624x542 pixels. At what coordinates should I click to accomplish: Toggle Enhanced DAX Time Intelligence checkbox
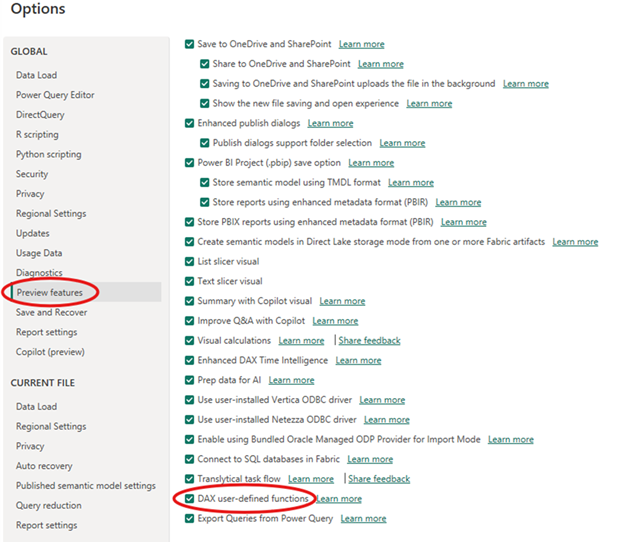click(189, 360)
